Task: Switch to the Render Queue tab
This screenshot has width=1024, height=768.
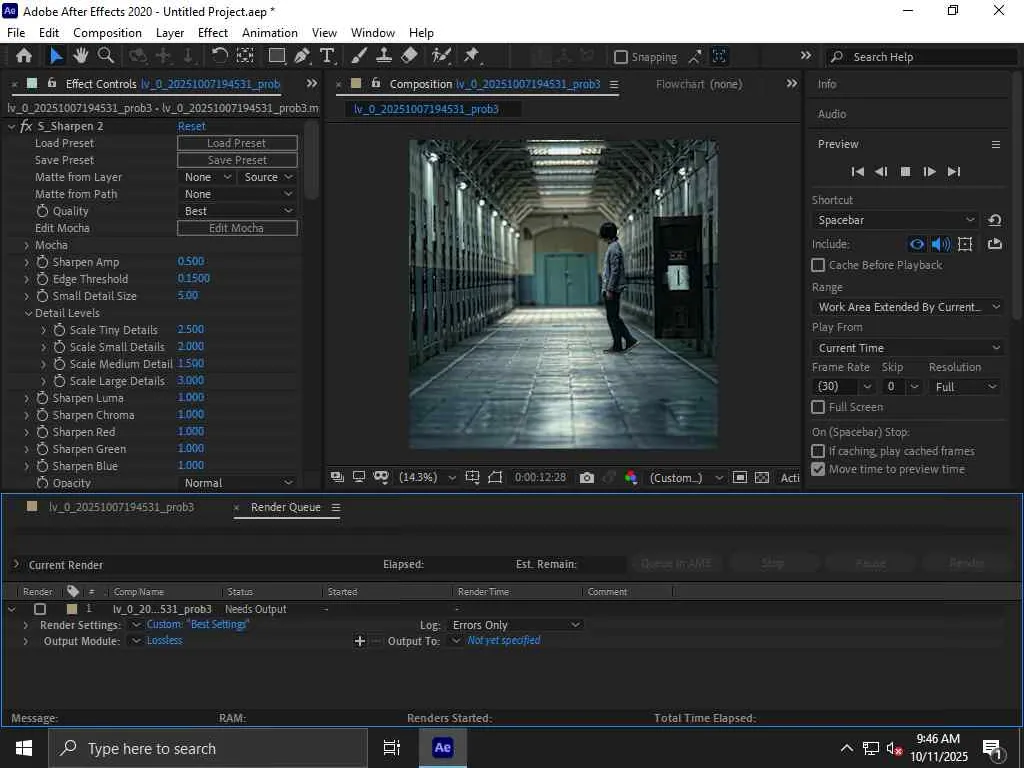Action: [285, 507]
